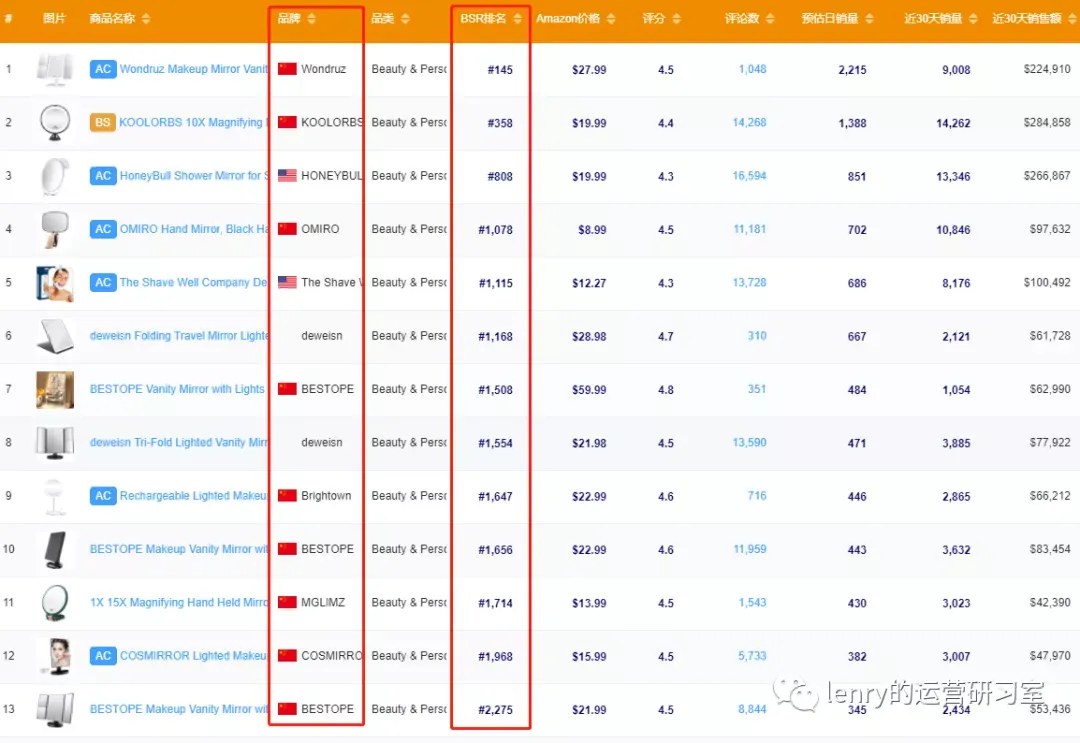
Task: Open BESTOPE Vanity Mirror with Lights link
Action: [177, 389]
